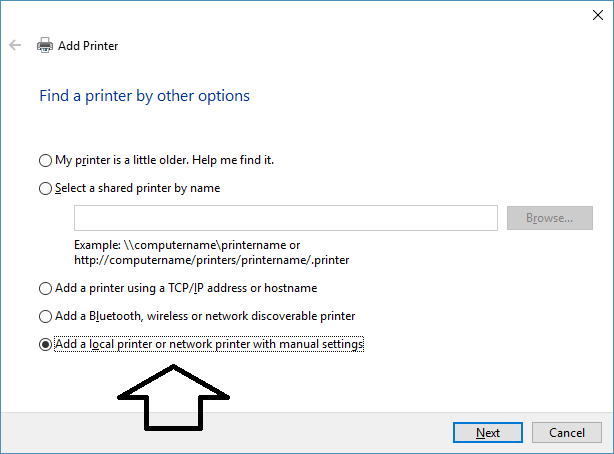Click the back arrow in the title bar
Image resolution: width=614 pixels, height=454 pixels.
click(x=15, y=45)
